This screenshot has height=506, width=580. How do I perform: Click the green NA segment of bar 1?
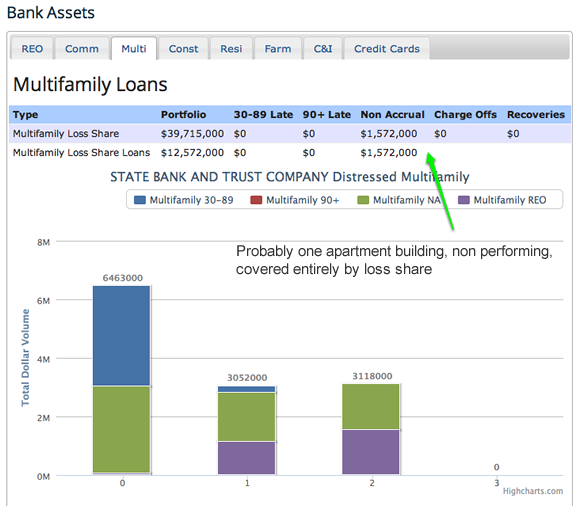pos(247,417)
